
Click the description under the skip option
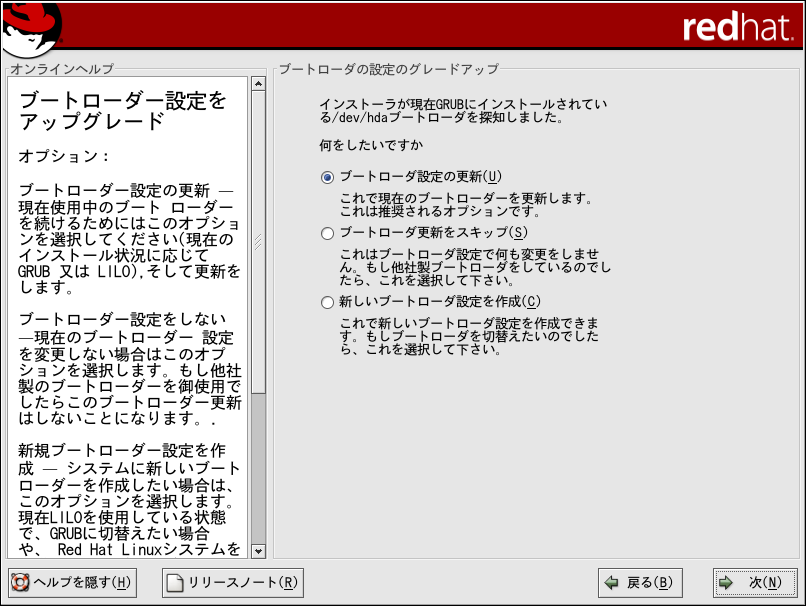tap(475, 268)
